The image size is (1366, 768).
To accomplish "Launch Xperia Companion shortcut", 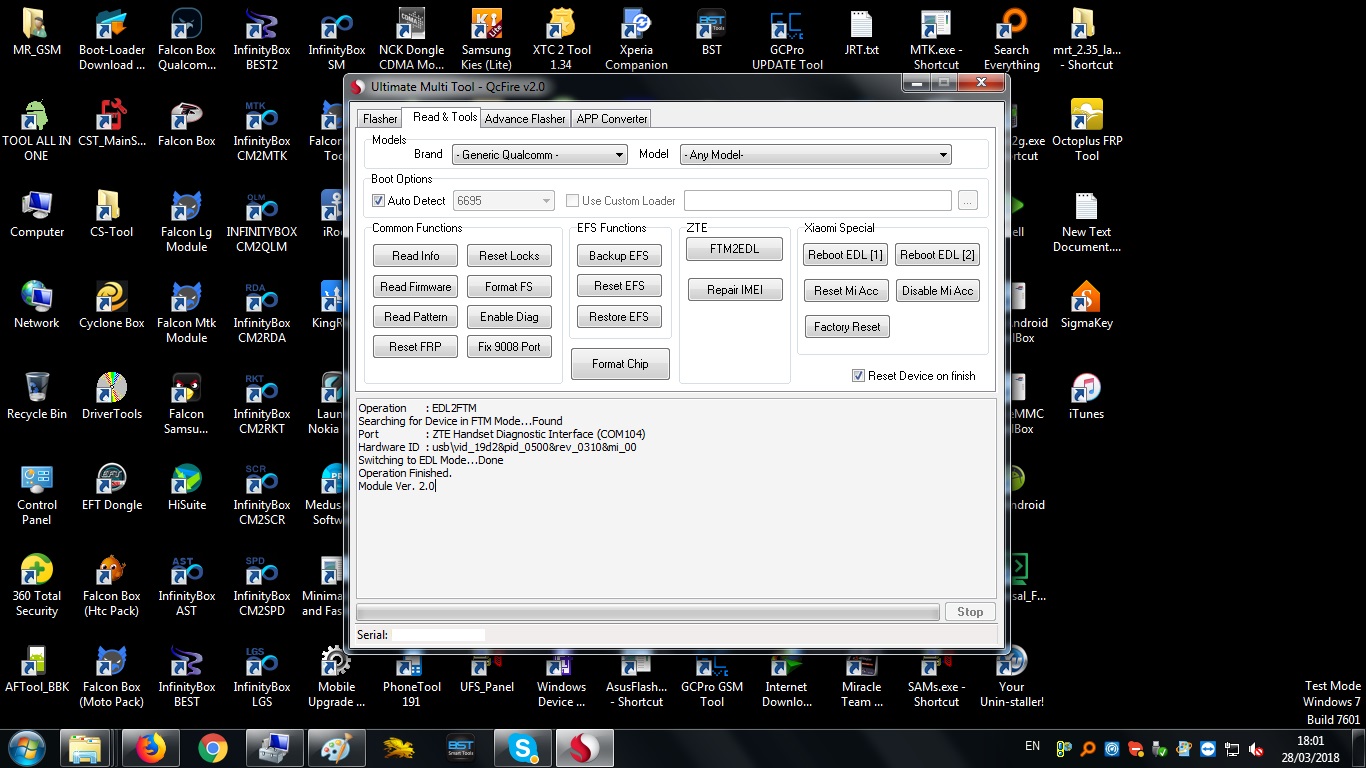I will click(x=637, y=40).
